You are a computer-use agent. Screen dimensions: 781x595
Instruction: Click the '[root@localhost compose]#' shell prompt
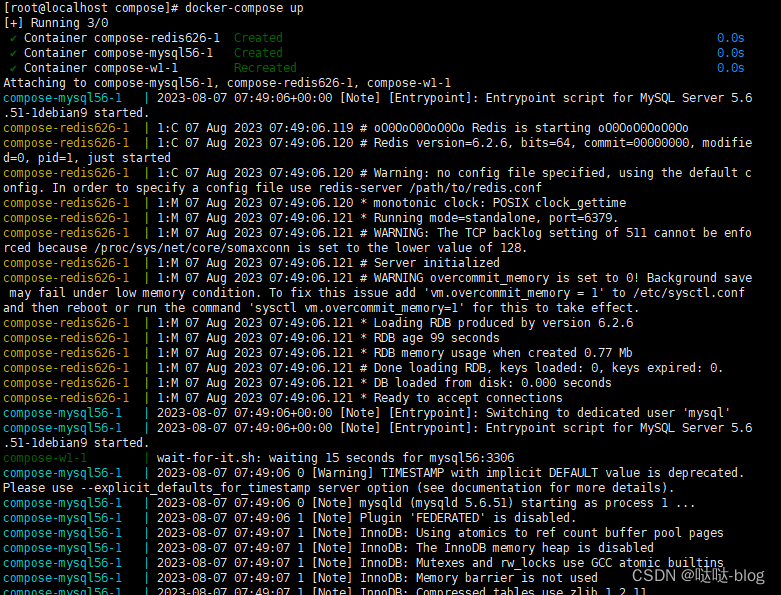click(x=91, y=8)
